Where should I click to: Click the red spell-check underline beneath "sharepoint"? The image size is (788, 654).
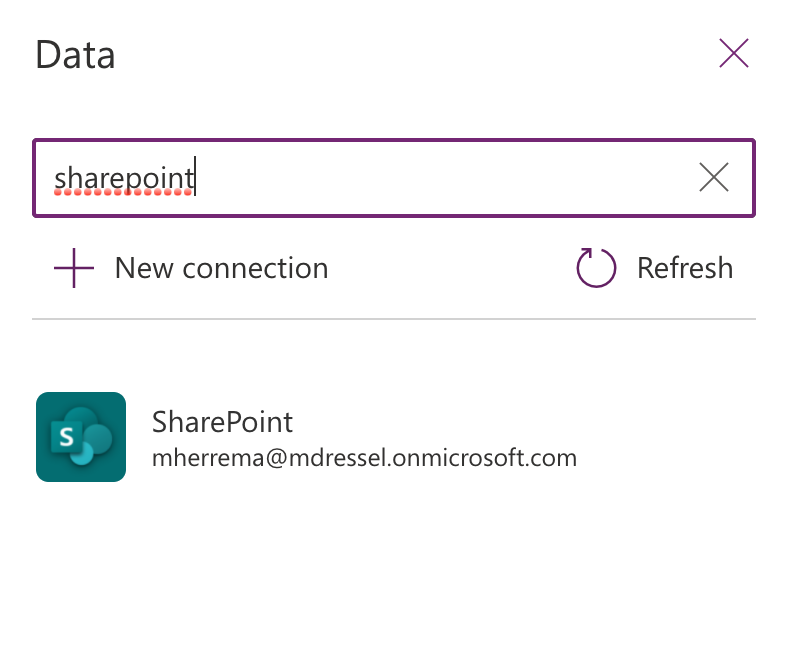(123, 193)
